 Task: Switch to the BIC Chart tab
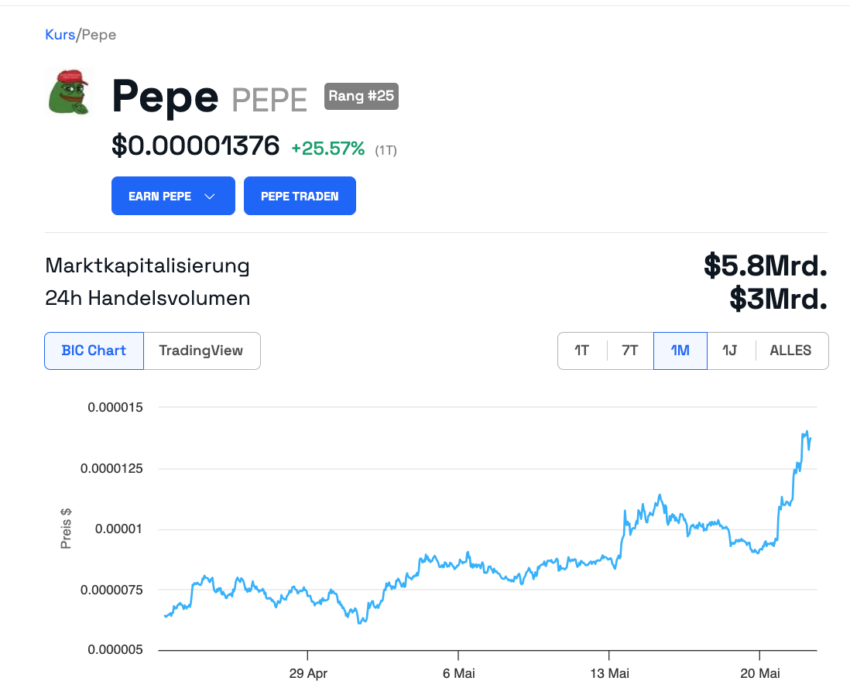[x=94, y=351]
